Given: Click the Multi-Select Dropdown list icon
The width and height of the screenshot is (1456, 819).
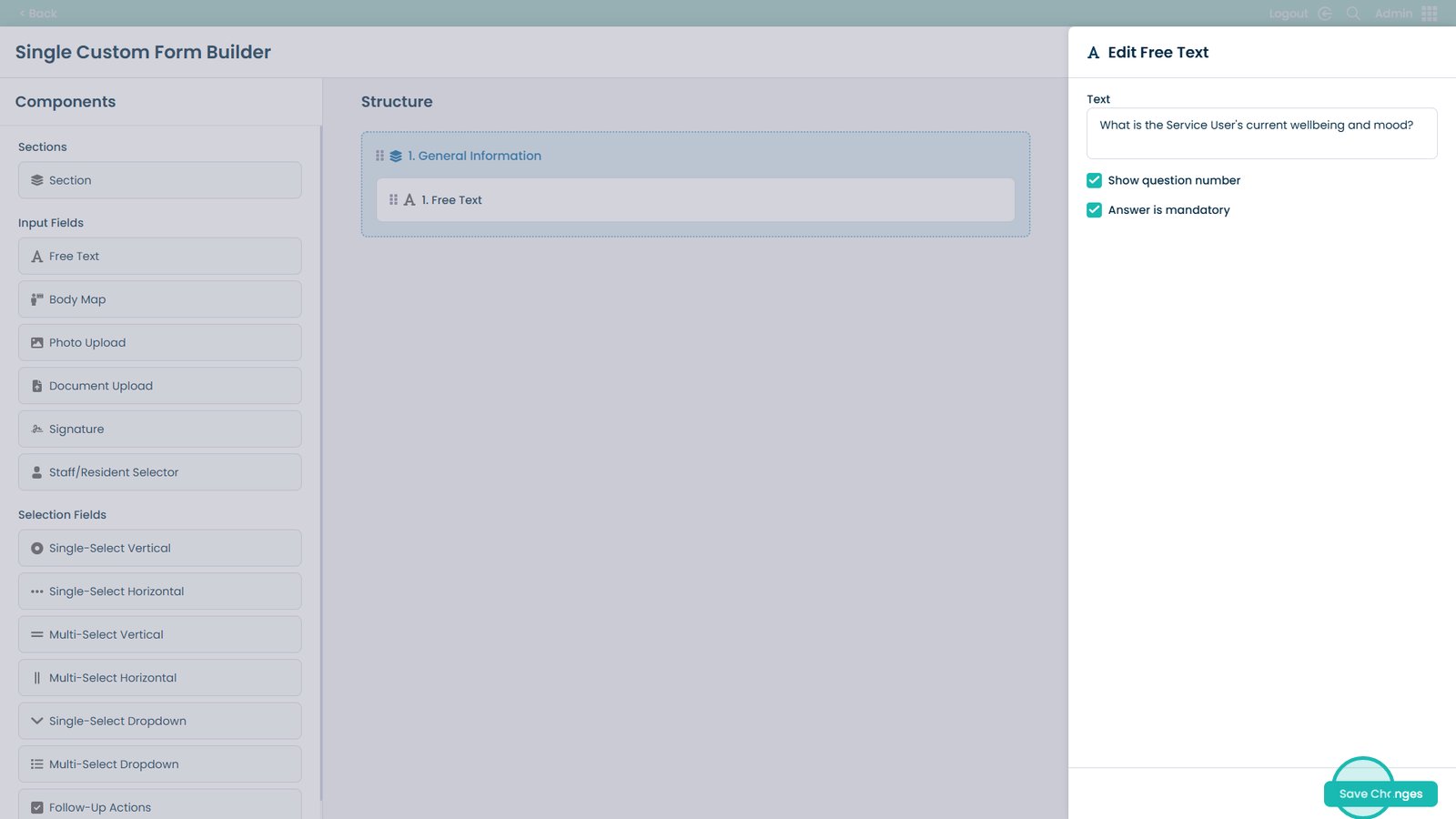Looking at the screenshot, I should (37, 764).
